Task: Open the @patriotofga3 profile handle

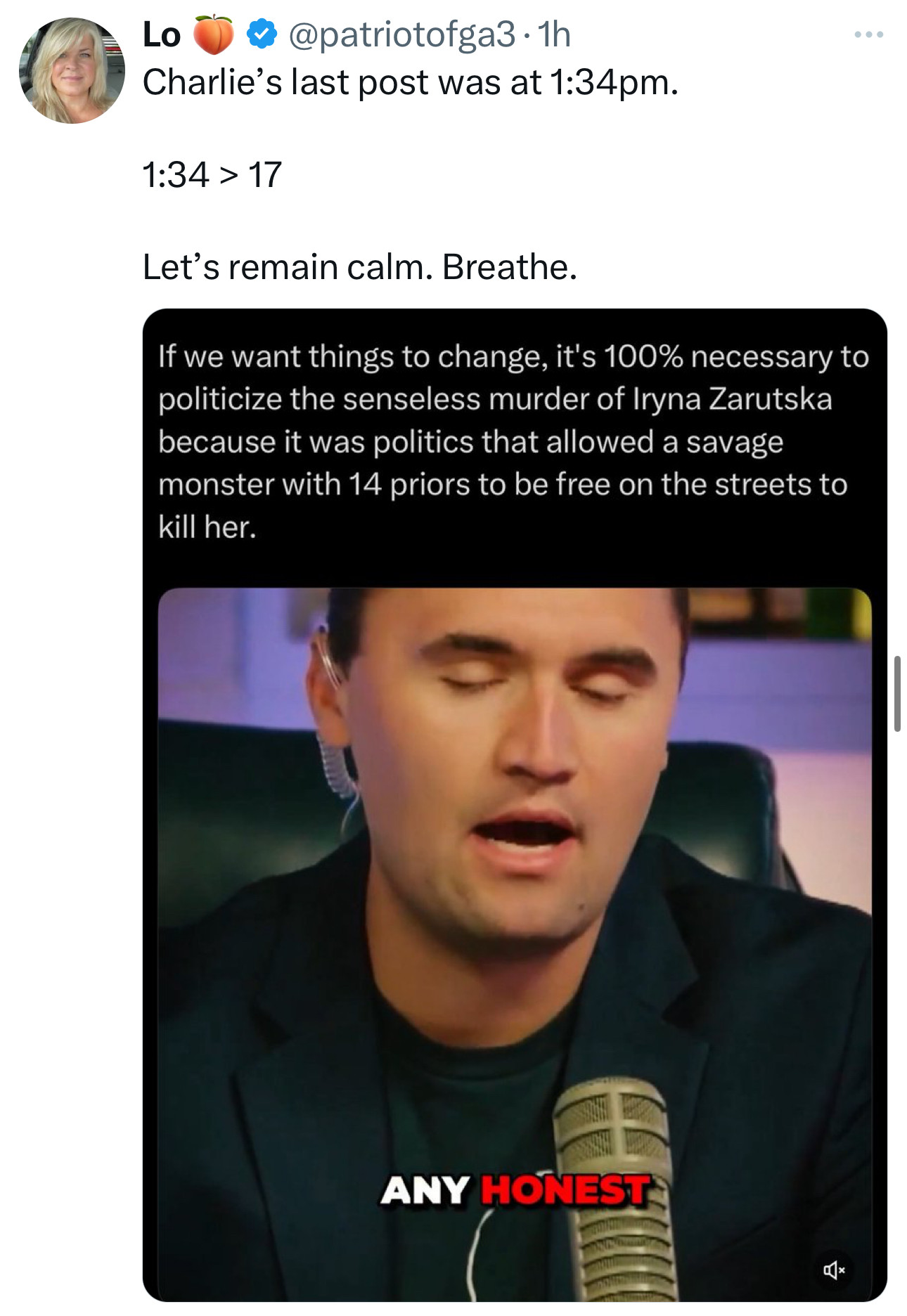Action: pyautogui.click(x=402, y=34)
